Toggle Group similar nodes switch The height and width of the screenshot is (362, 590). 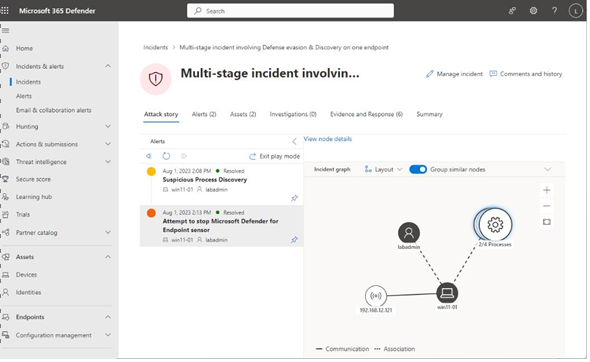tap(418, 169)
